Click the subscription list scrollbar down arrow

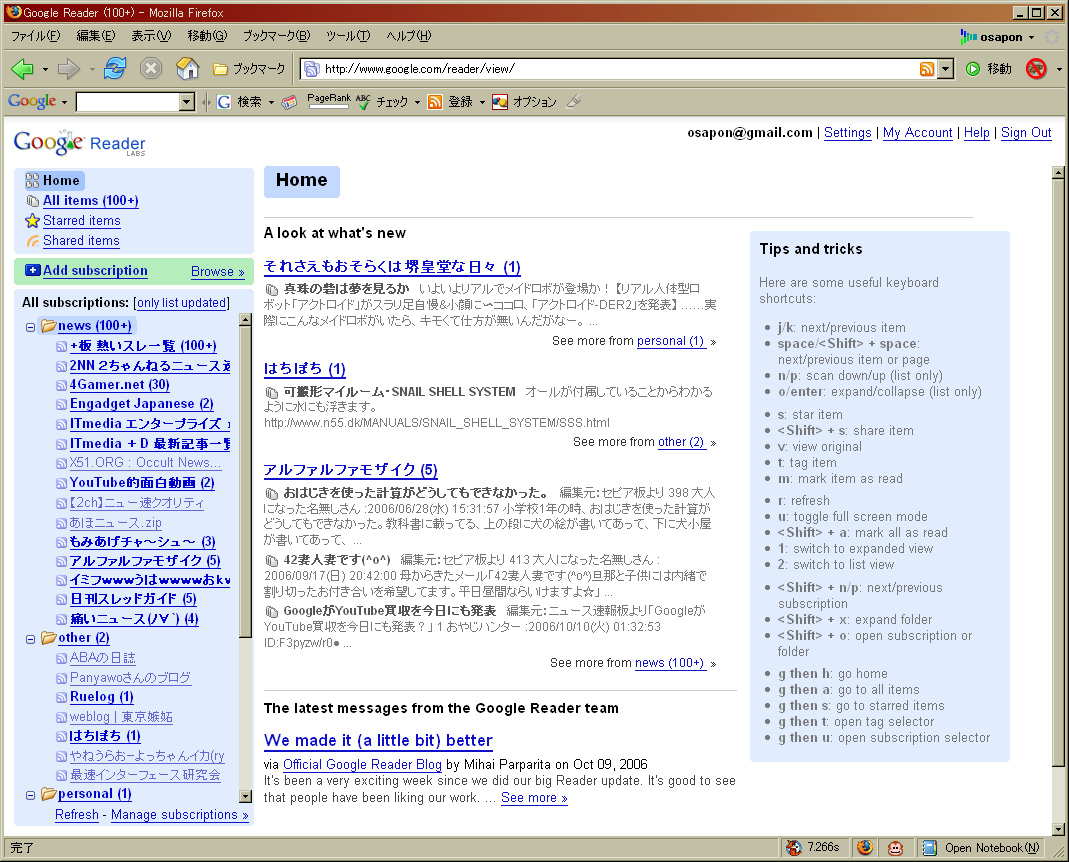245,796
